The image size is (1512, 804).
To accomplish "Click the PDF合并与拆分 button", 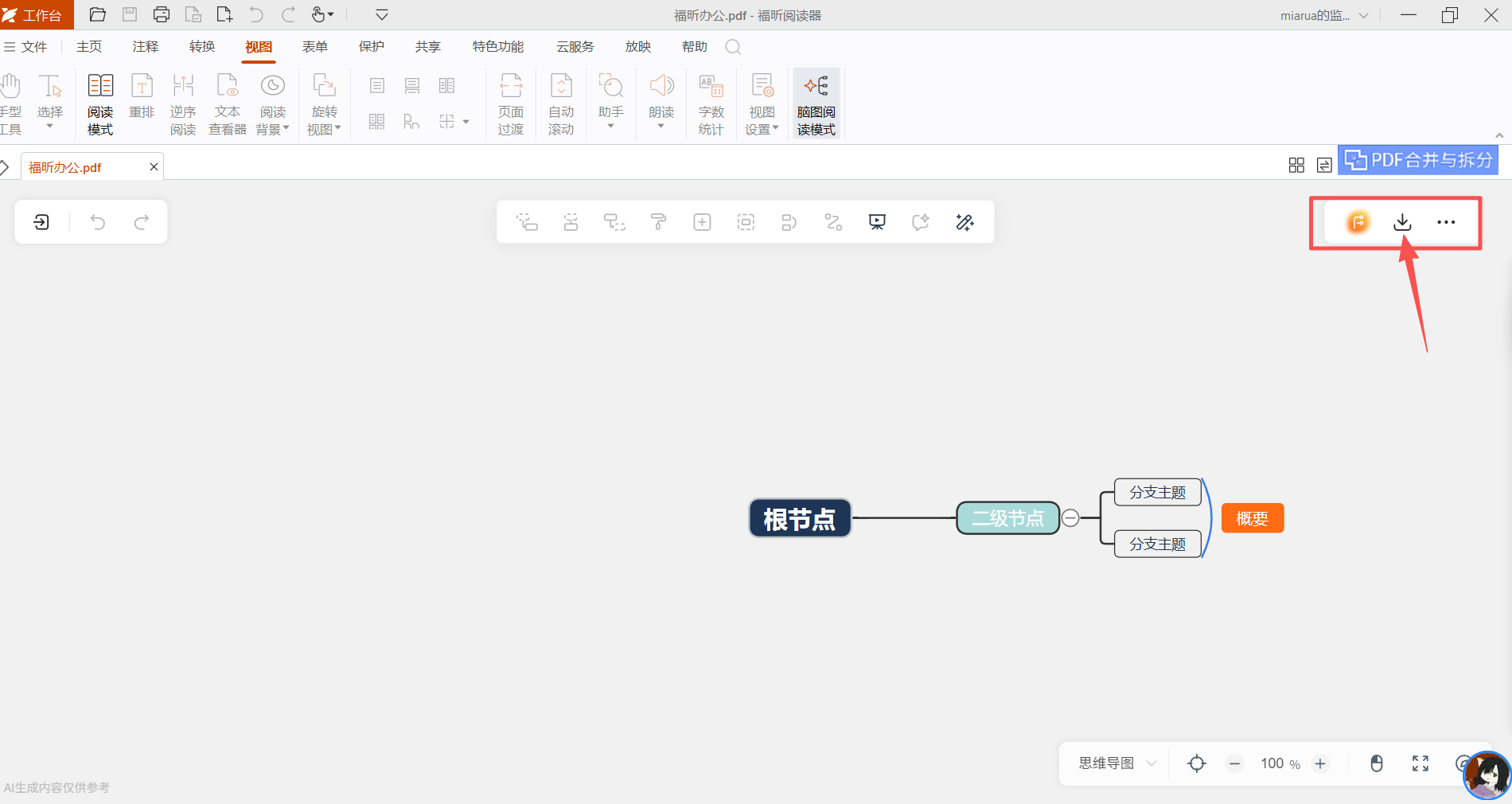I will 1418,160.
